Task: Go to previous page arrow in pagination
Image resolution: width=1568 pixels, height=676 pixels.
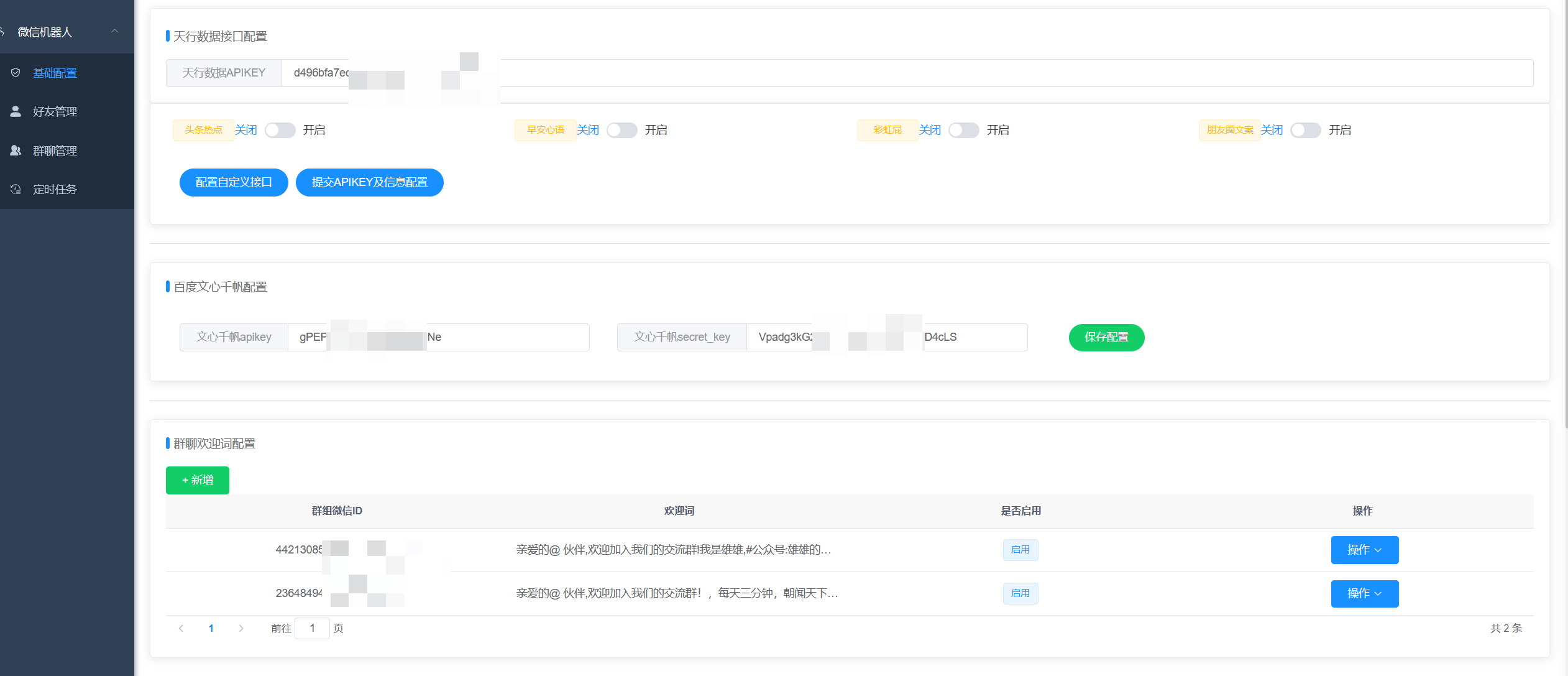Action: point(181,628)
